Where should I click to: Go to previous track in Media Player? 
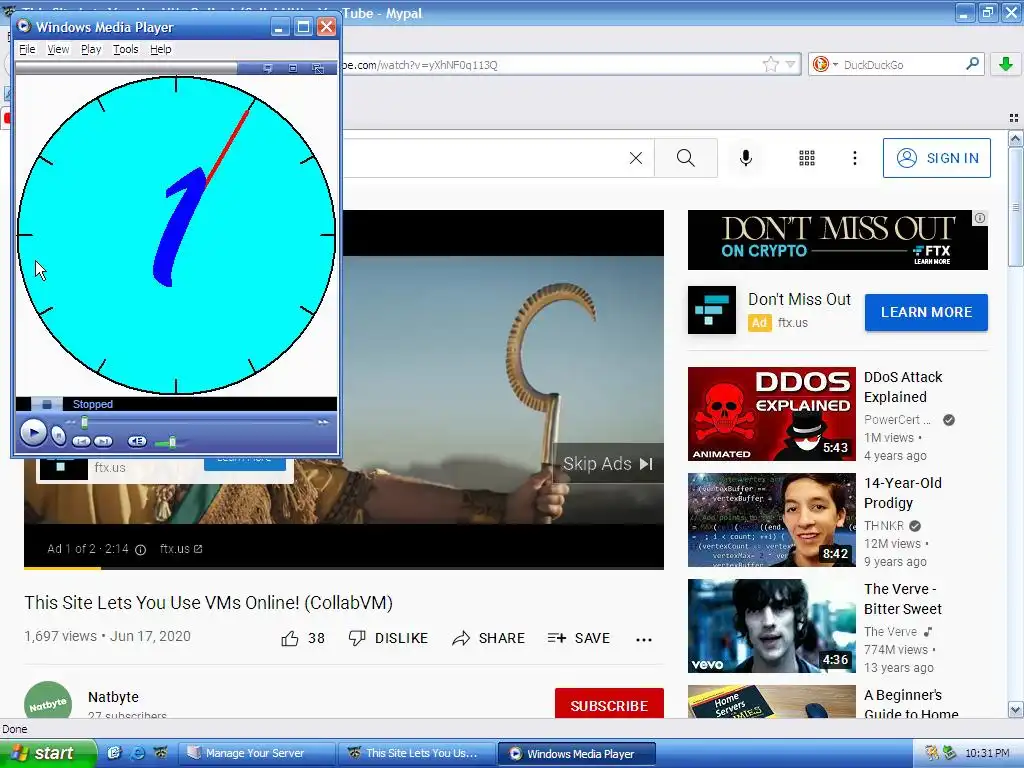click(81, 441)
